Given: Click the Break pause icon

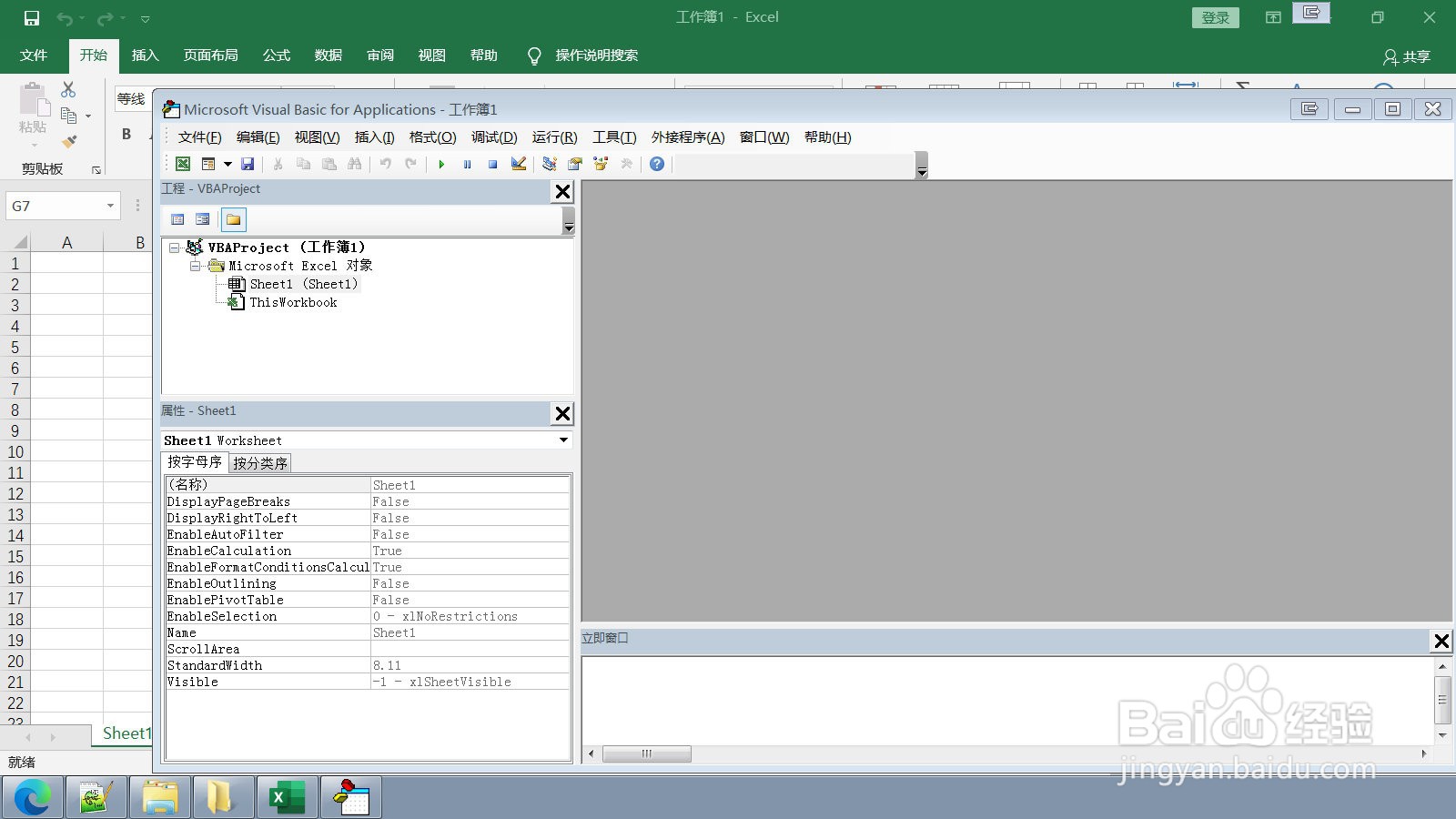Looking at the screenshot, I should coord(467,164).
